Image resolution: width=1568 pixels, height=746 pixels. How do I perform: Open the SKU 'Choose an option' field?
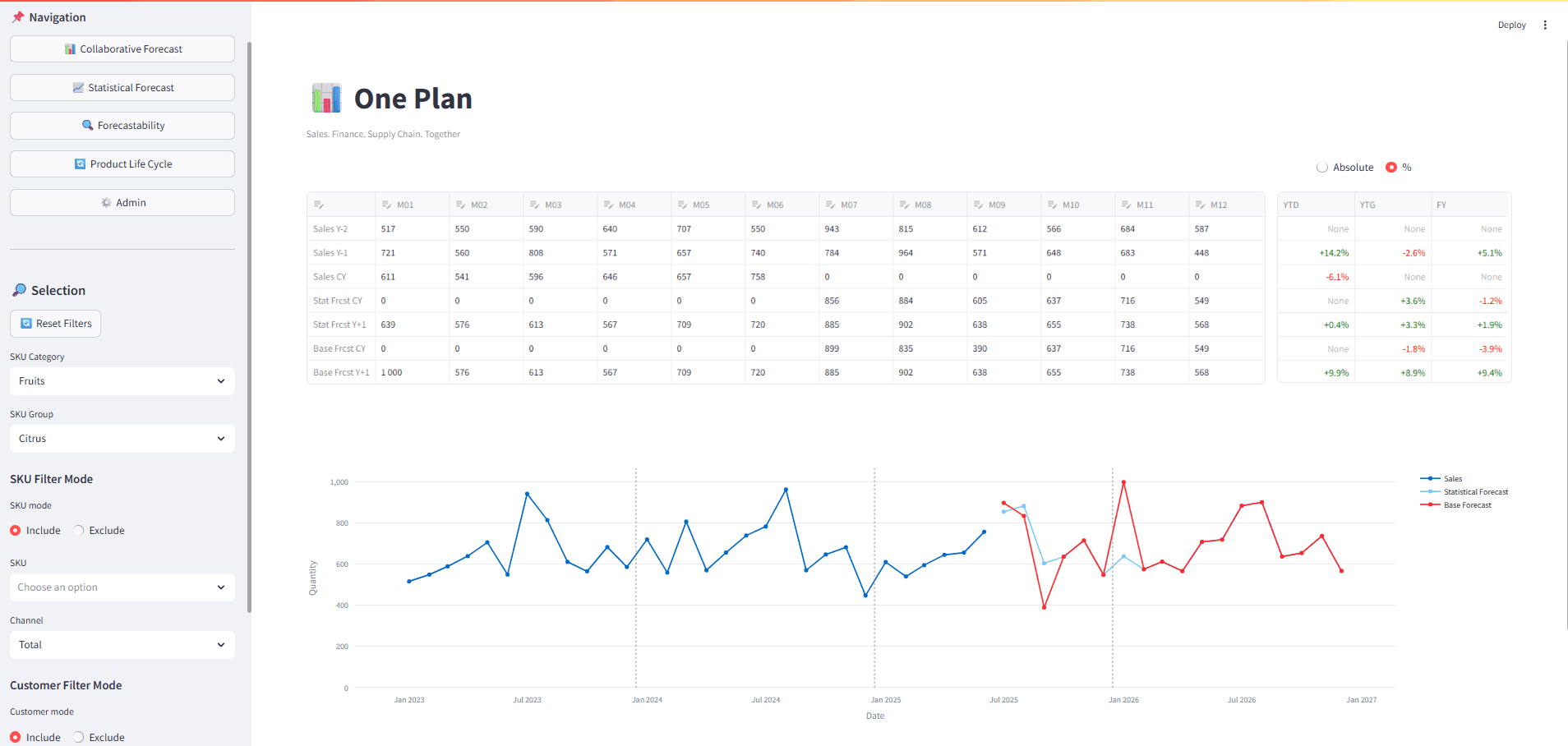pos(122,587)
